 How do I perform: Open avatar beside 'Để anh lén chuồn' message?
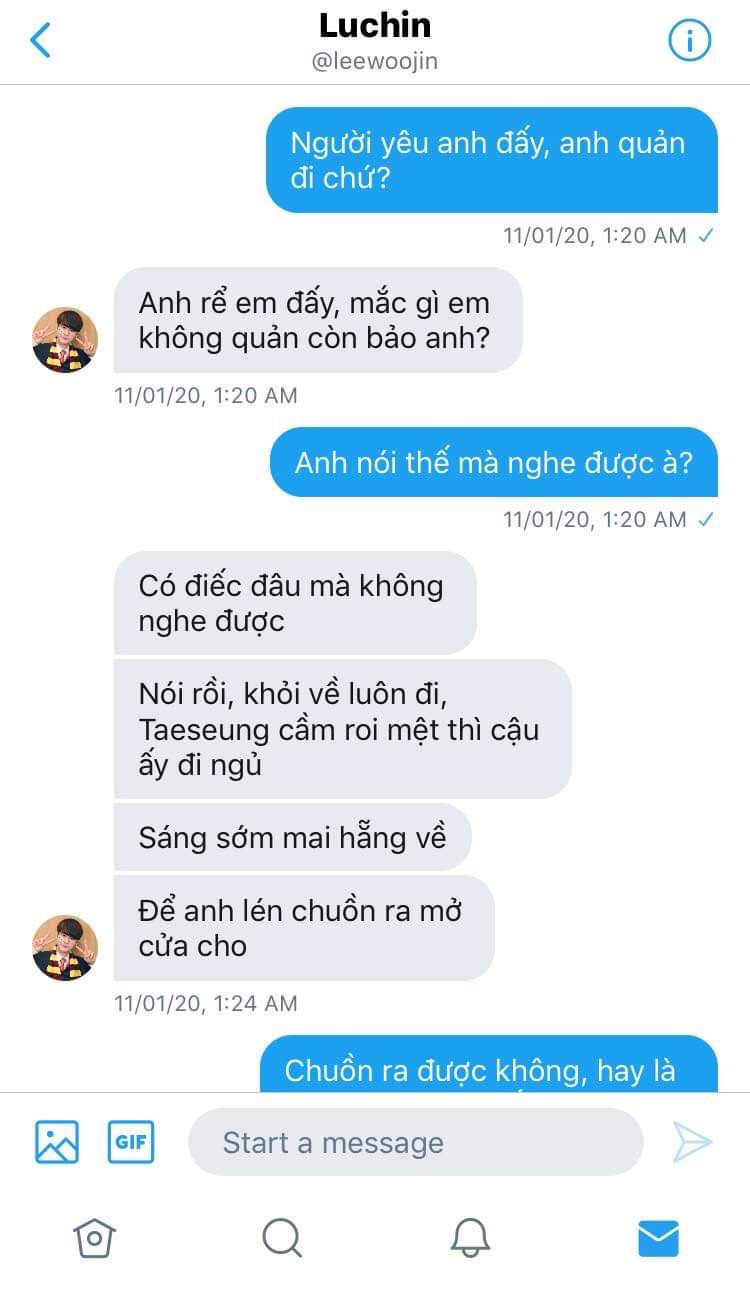pos(65,947)
